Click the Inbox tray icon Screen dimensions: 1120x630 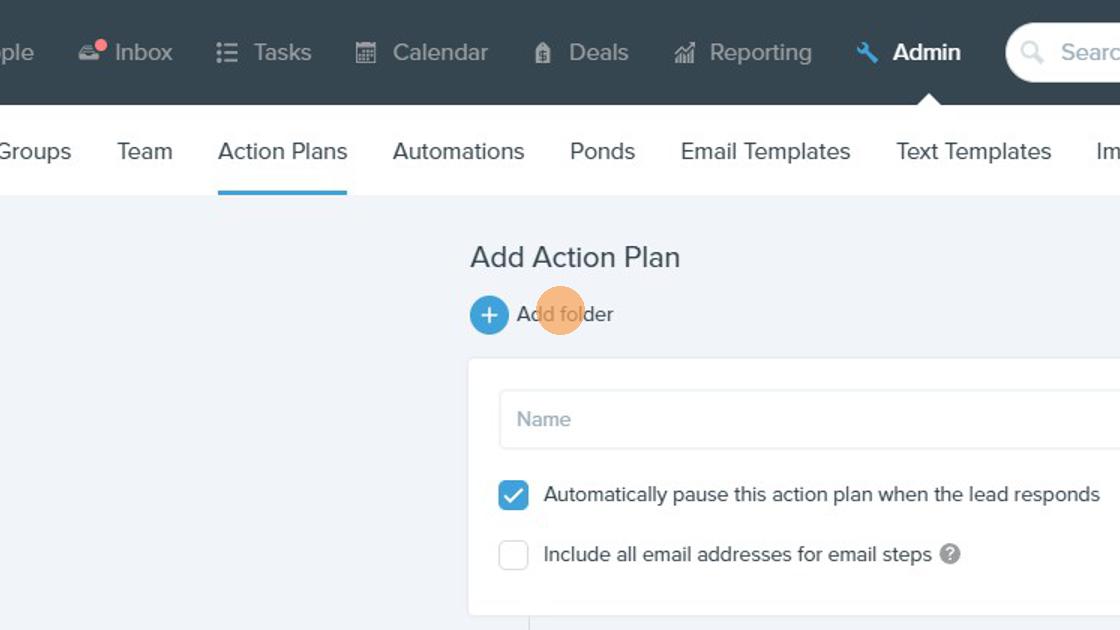coord(91,51)
